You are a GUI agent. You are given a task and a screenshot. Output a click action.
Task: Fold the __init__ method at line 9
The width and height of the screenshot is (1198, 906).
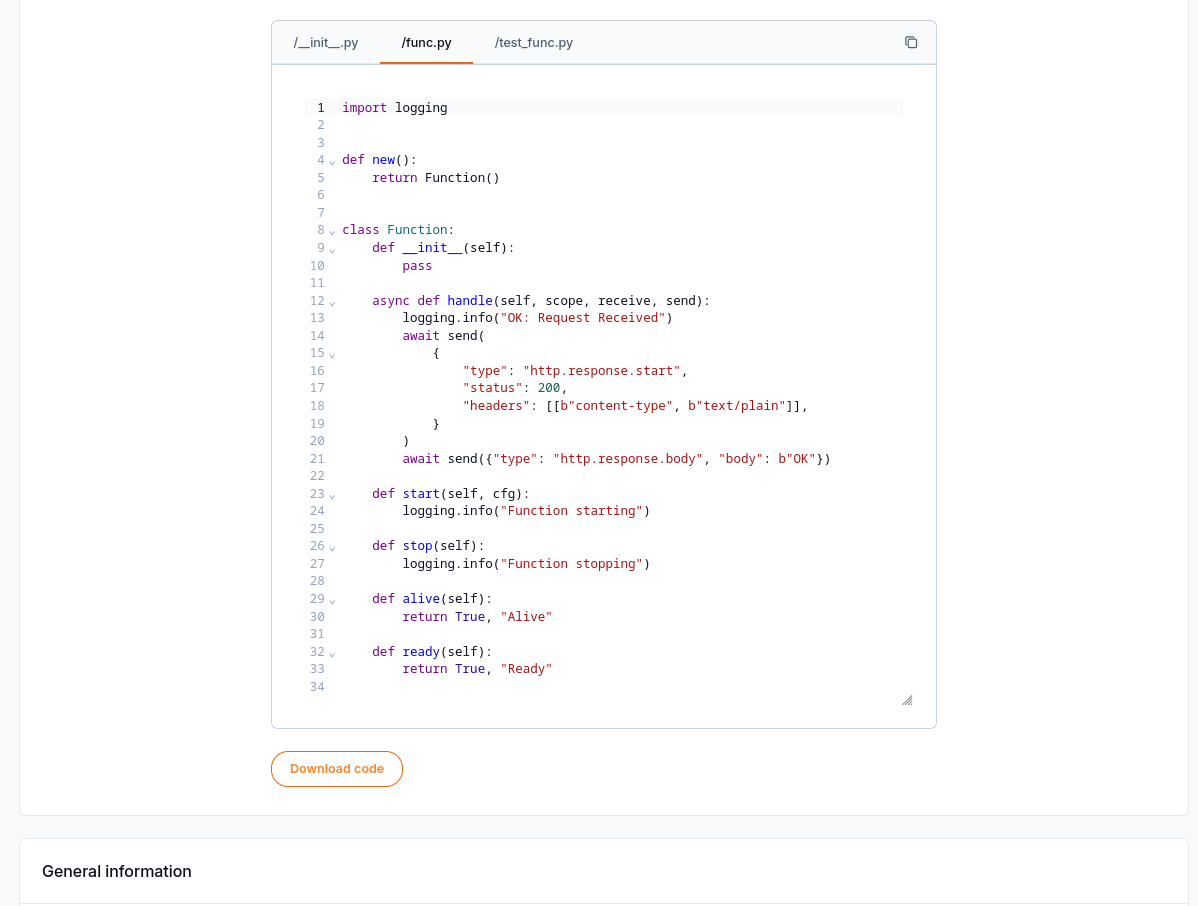click(x=332, y=250)
